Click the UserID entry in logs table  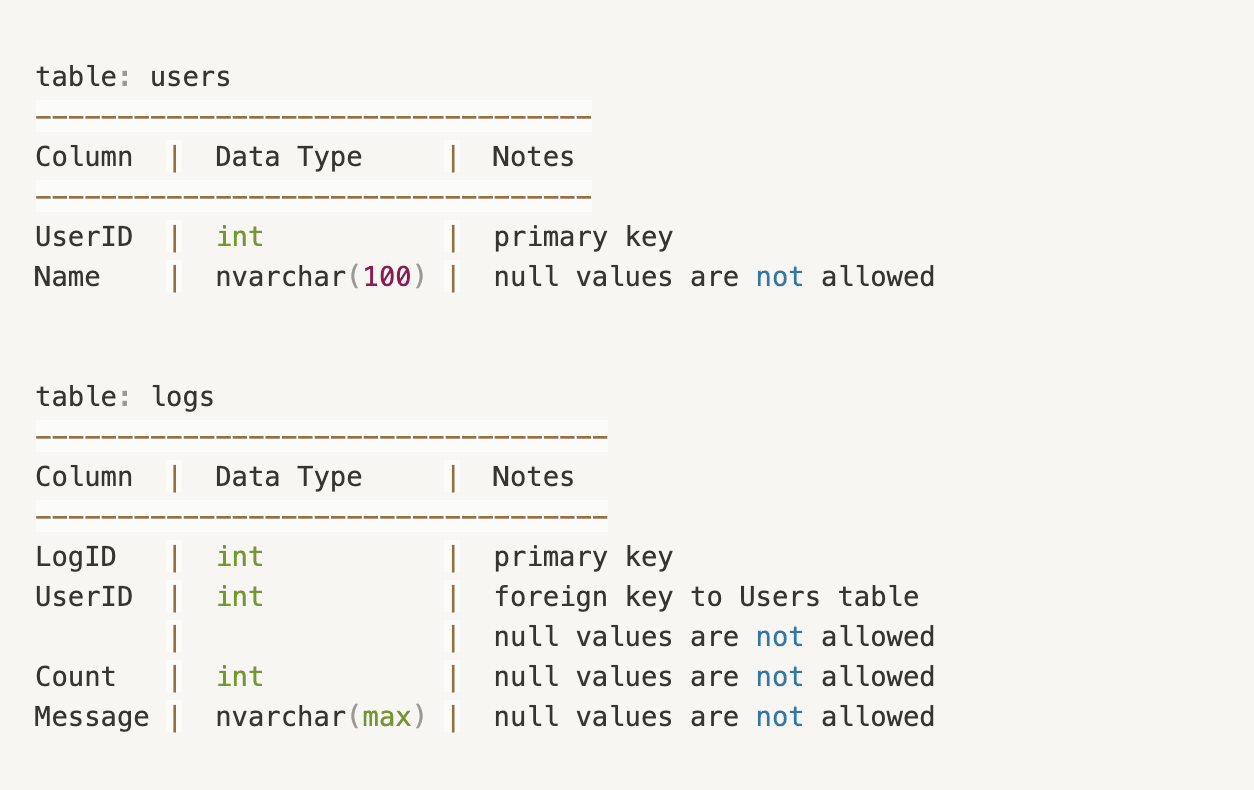(x=84, y=597)
